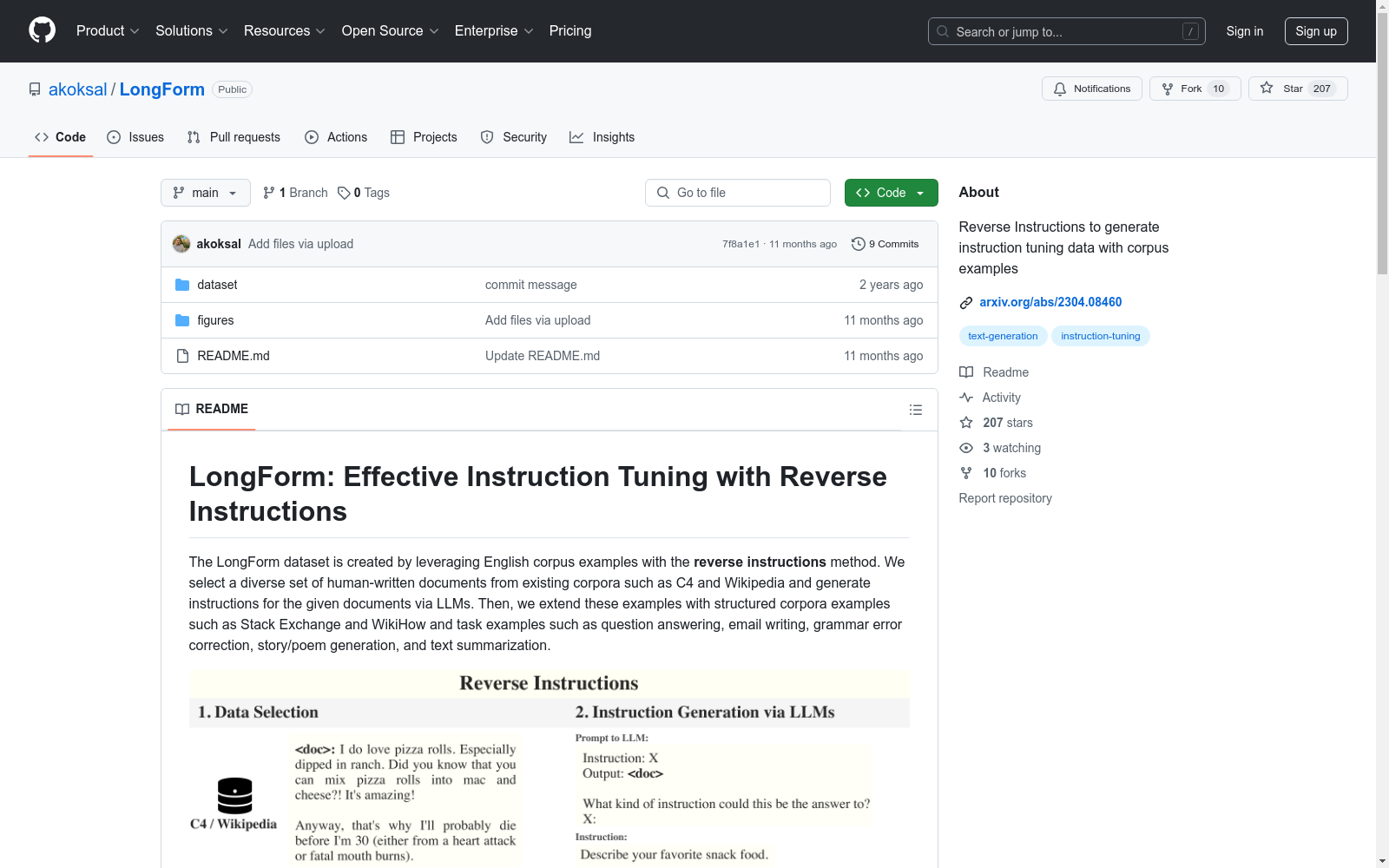Image resolution: width=1389 pixels, height=868 pixels.
Task: Open the 'Update README.md' commit message
Action: pos(543,356)
